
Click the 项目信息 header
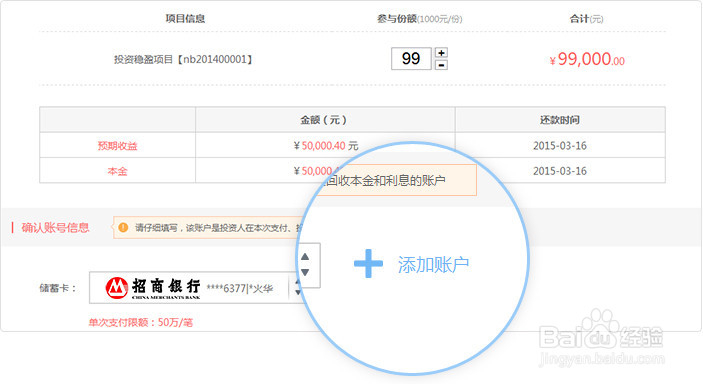[185, 18]
